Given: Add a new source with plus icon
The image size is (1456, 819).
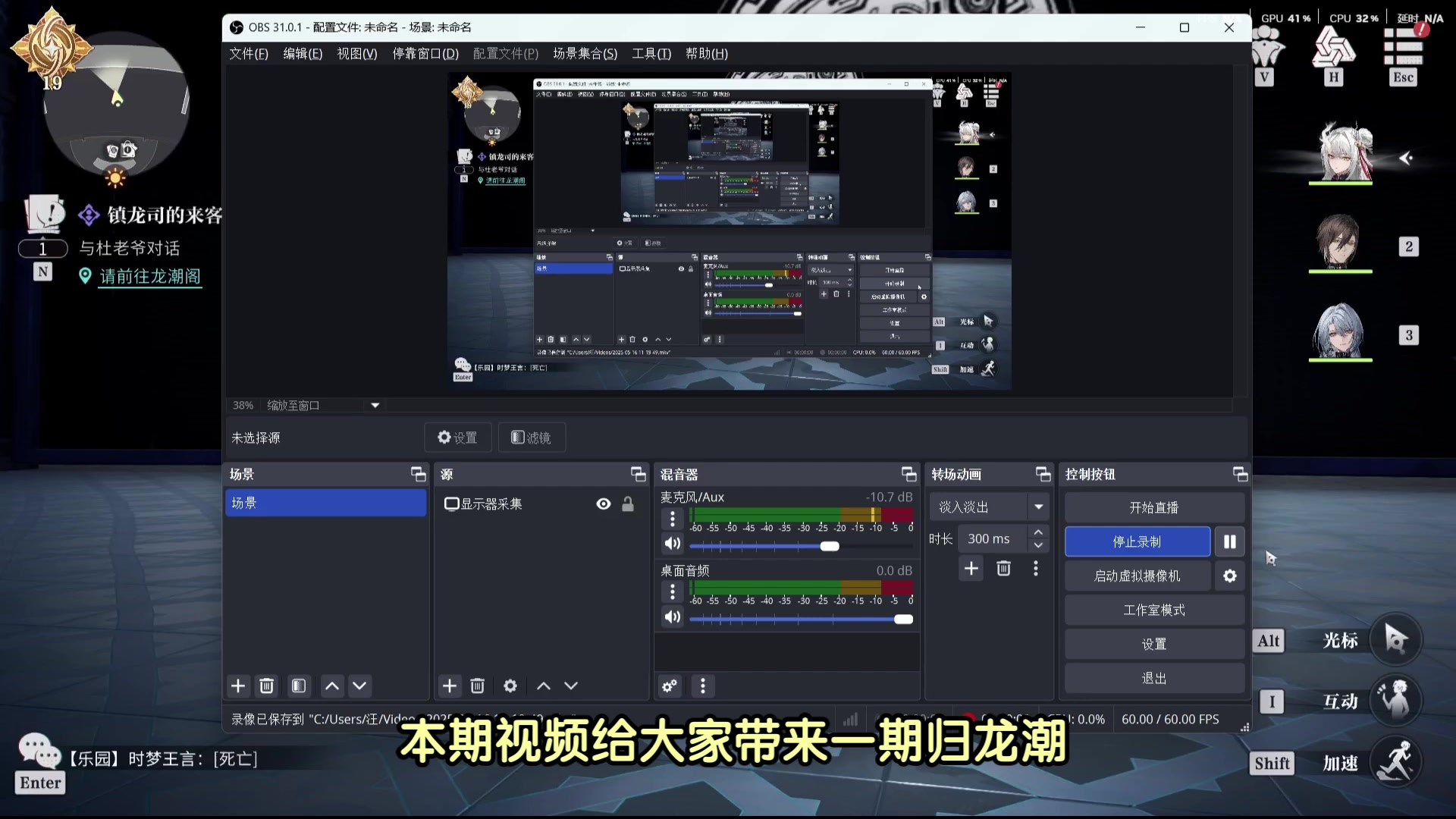Looking at the screenshot, I should (450, 686).
